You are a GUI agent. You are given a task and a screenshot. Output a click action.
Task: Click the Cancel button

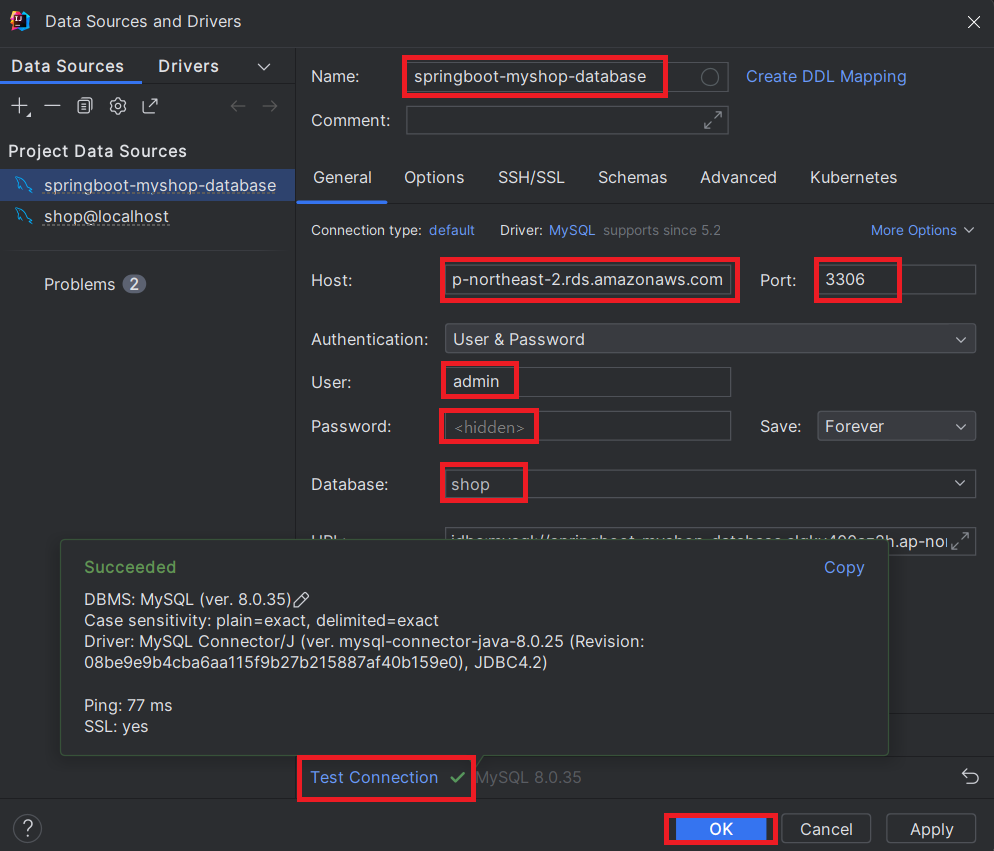coord(826,829)
